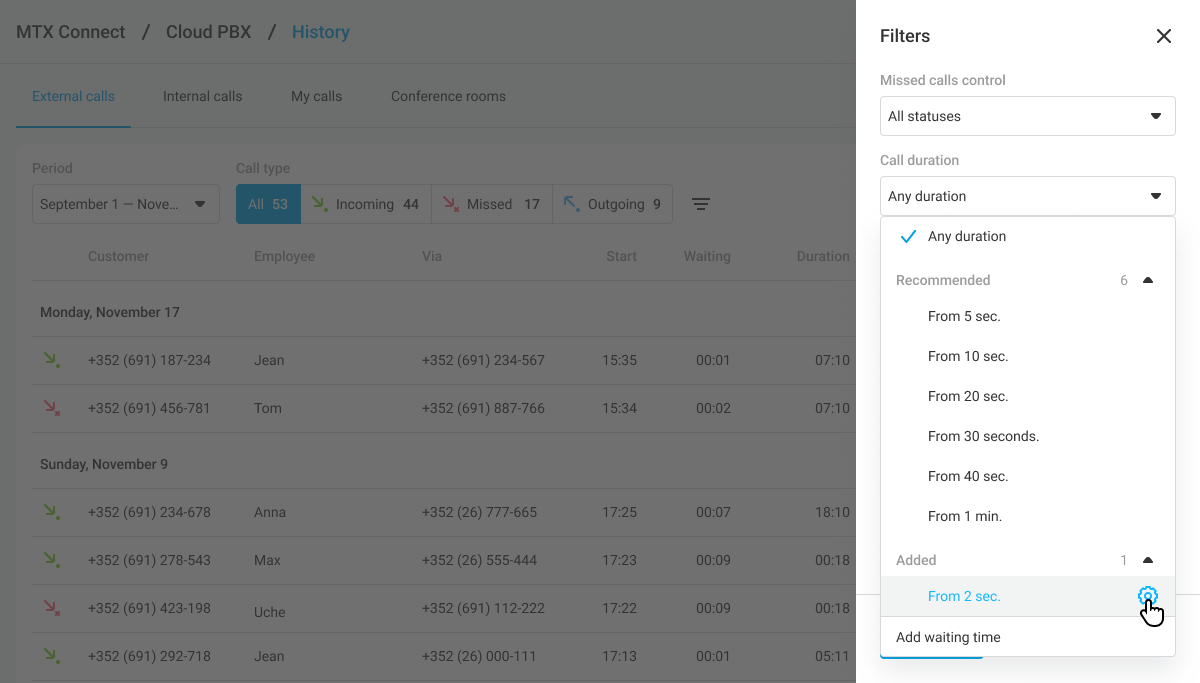Viewport: 1200px width, 683px height.
Task: Open the Period date range dropdown
Action: pyautogui.click(x=125, y=204)
